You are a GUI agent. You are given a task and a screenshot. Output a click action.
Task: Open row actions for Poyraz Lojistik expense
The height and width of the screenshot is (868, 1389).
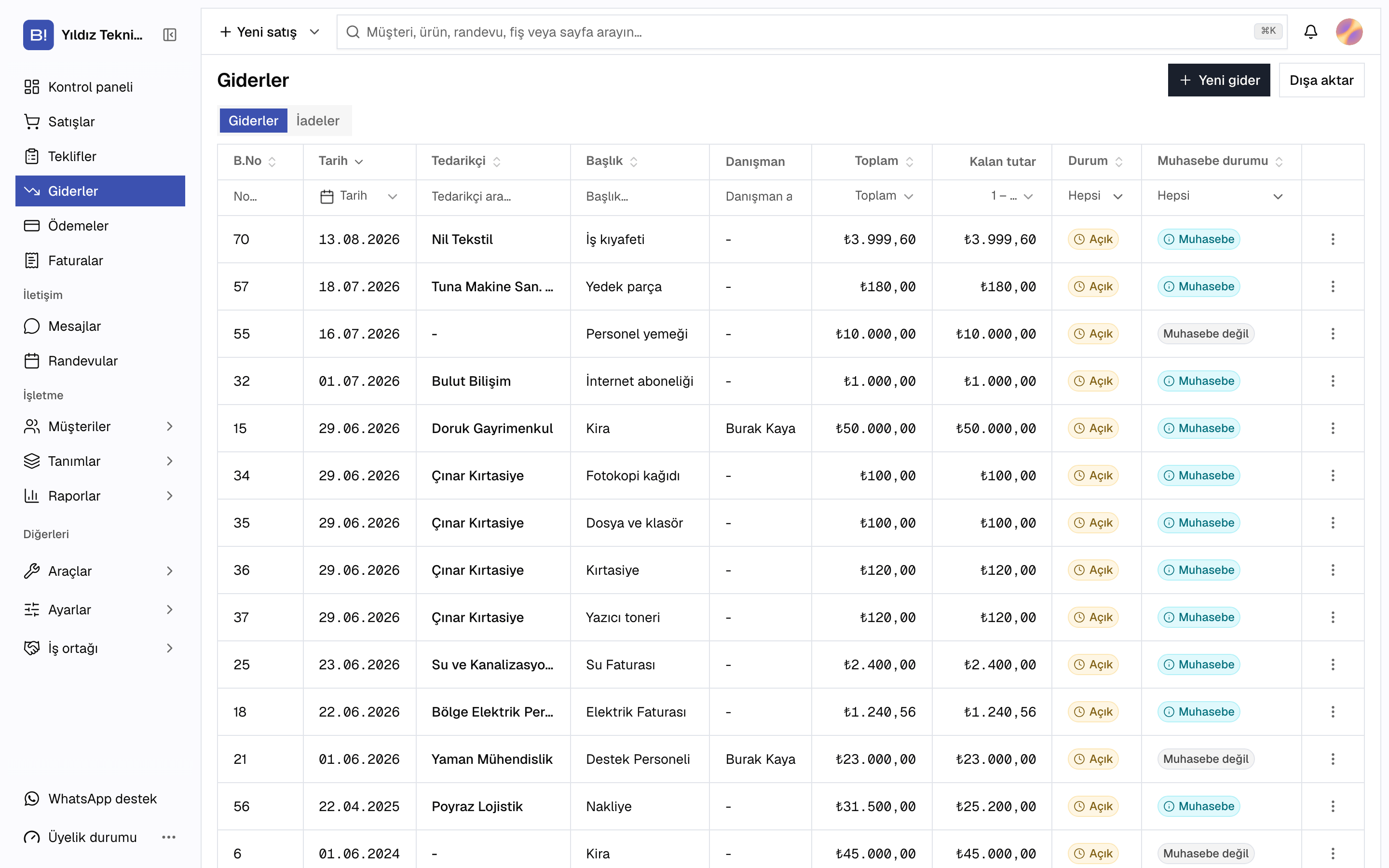[1333, 806]
